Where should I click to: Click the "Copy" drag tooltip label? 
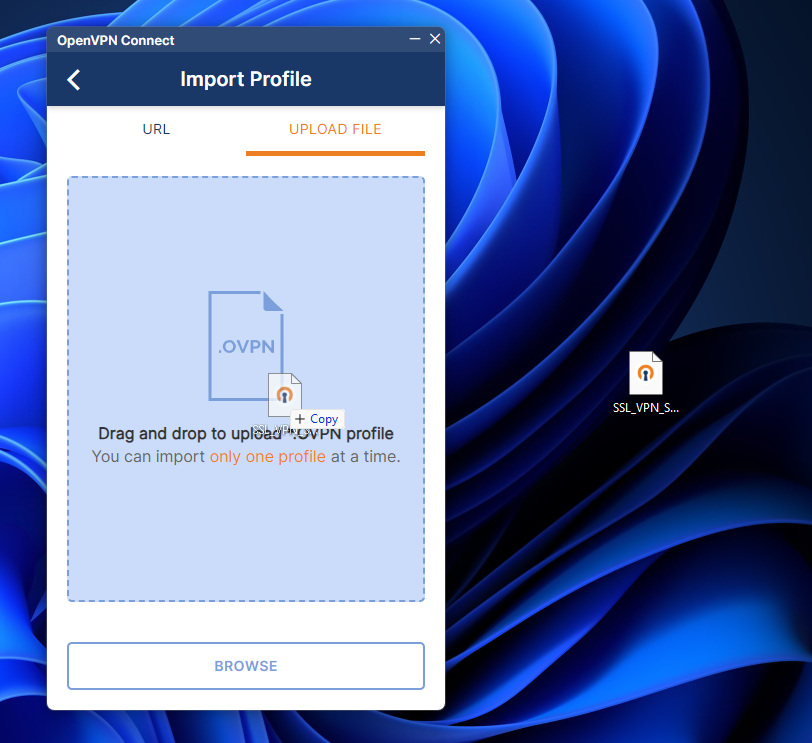point(324,419)
